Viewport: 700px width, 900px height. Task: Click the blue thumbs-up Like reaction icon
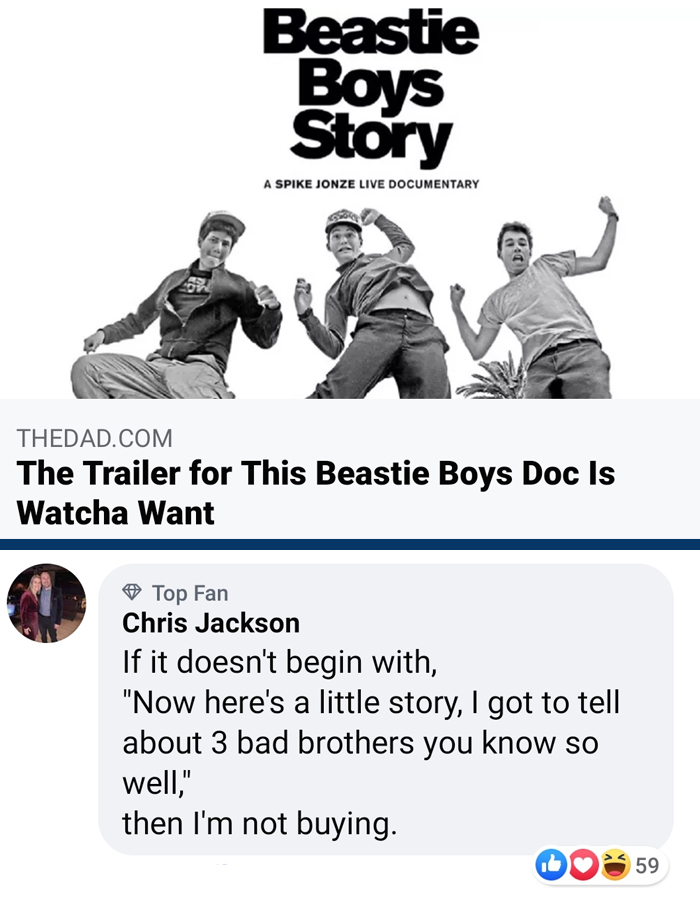pyautogui.click(x=551, y=865)
